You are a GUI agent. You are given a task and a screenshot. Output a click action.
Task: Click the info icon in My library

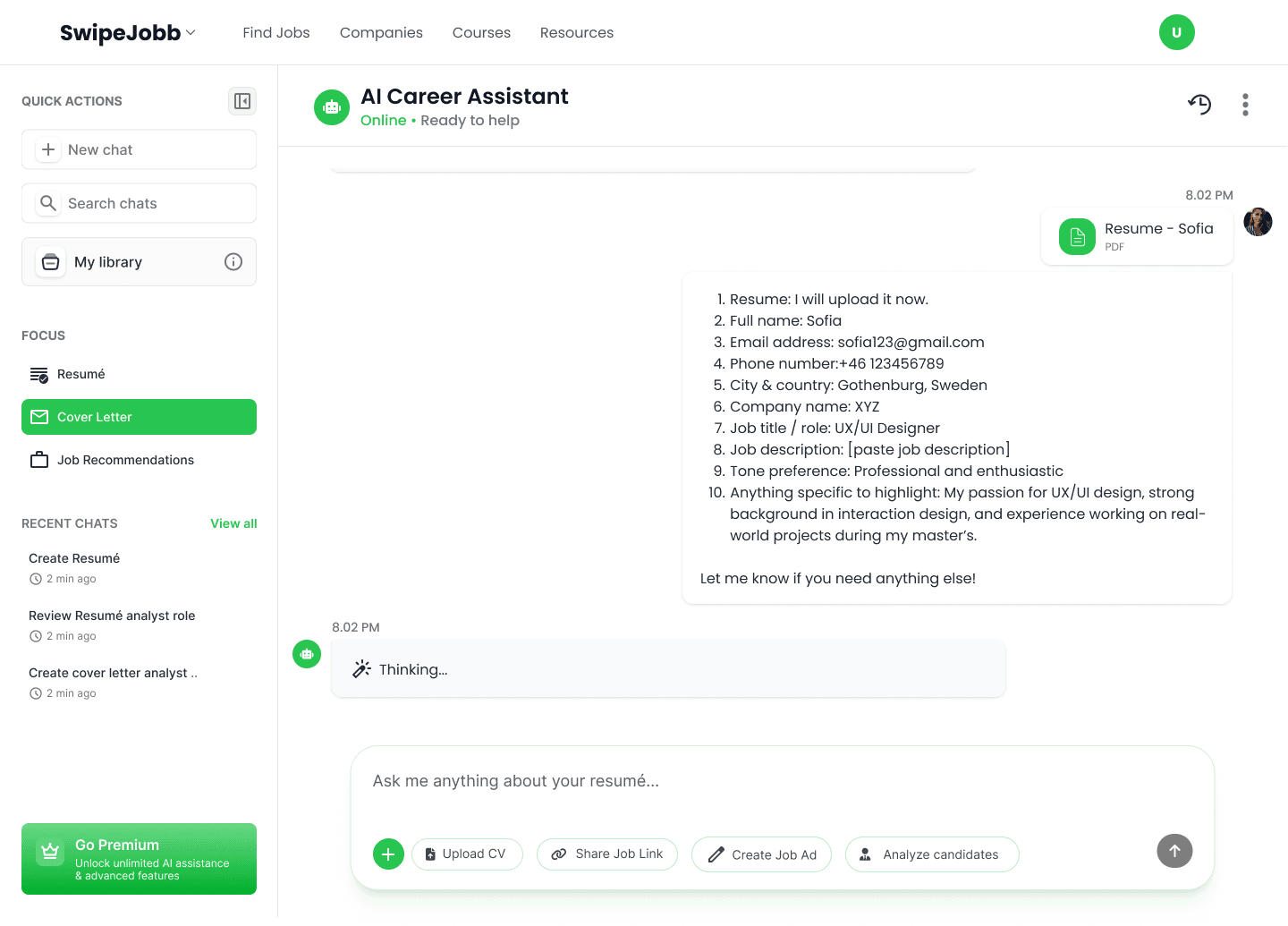(x=233, y=262)
